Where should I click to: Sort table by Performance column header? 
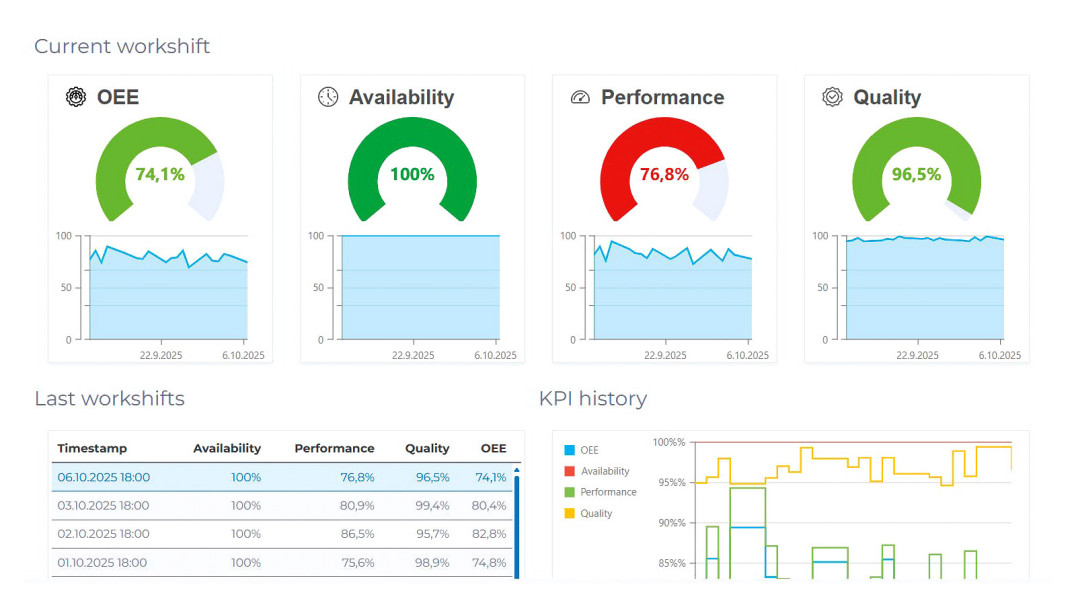point(334,448)
